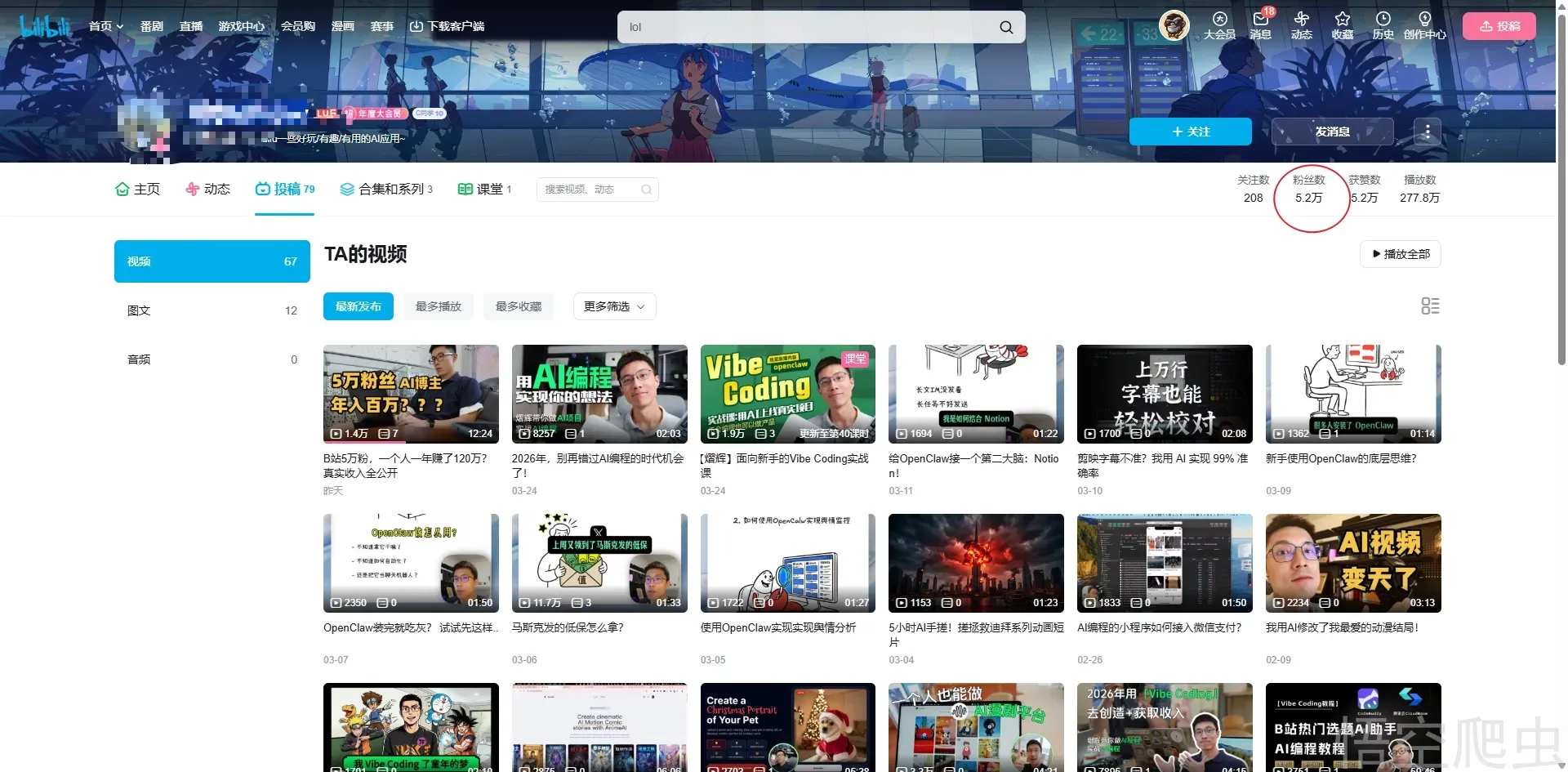Viewport: 1568px width, 772px height.
Task: Click the 关注数 208 stat
Action: pyautogui.click(x=1253, y=189)
